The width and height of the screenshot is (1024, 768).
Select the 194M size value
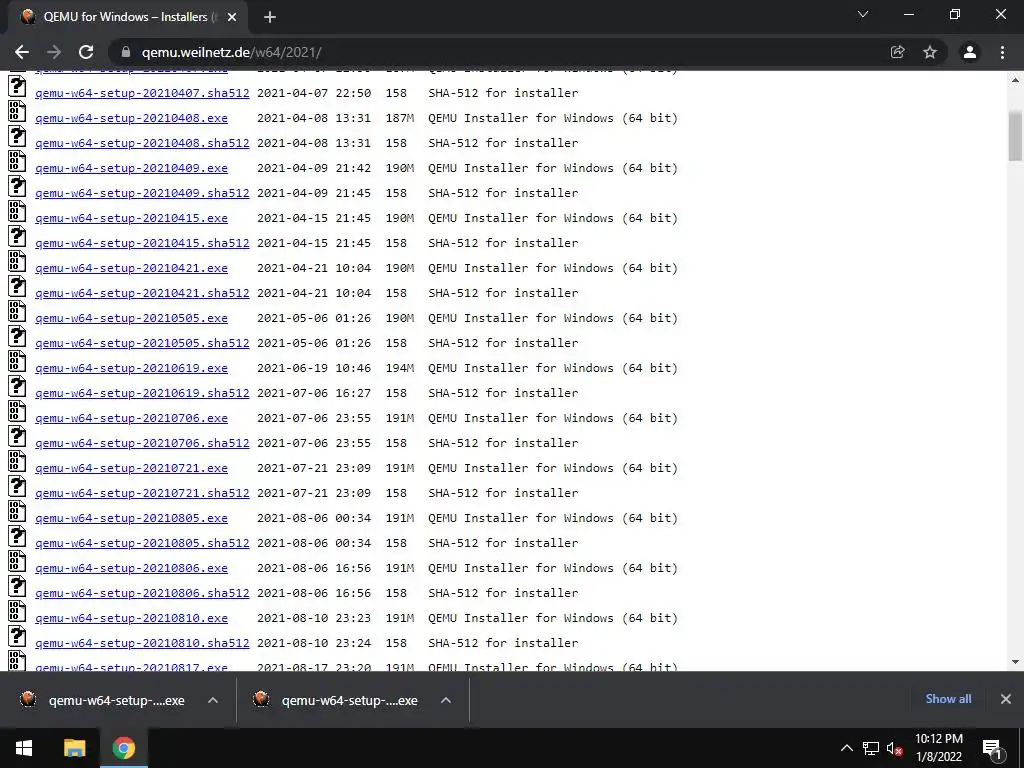400,368
